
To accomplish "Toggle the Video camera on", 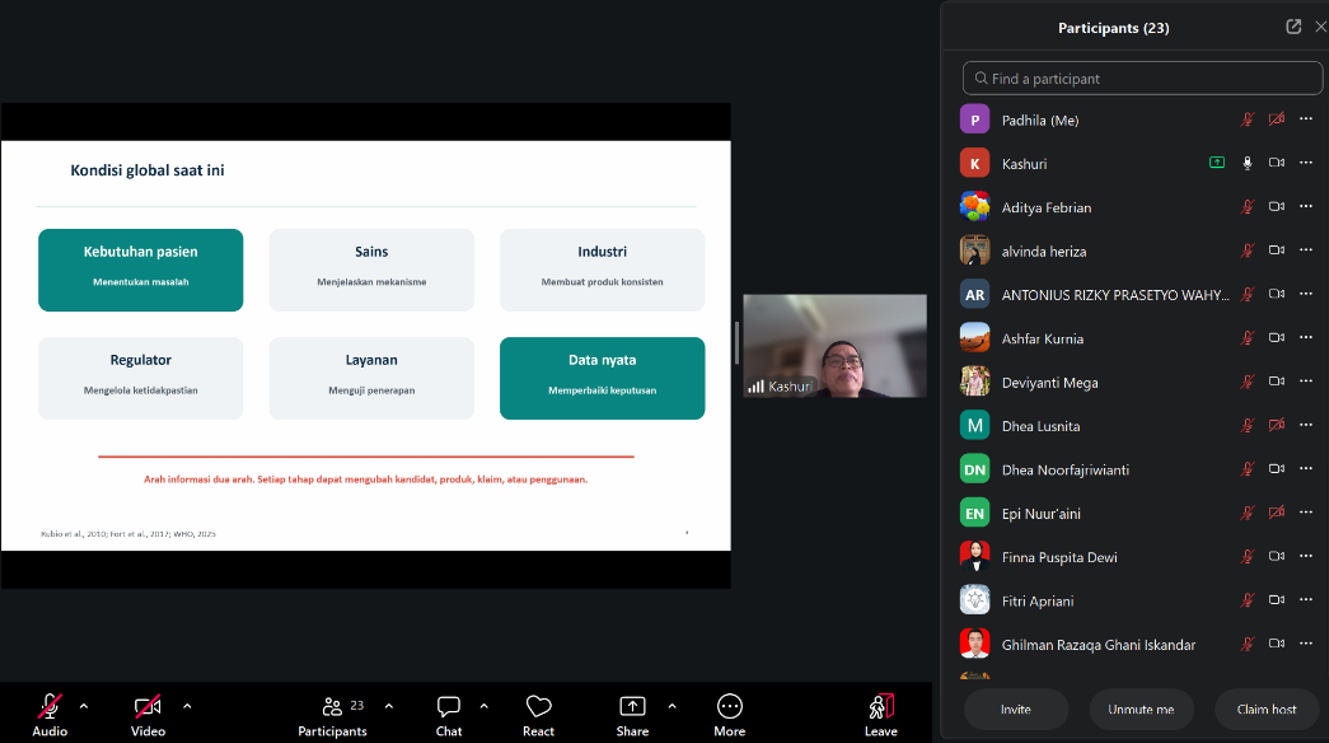I will (x=148, y=707).
